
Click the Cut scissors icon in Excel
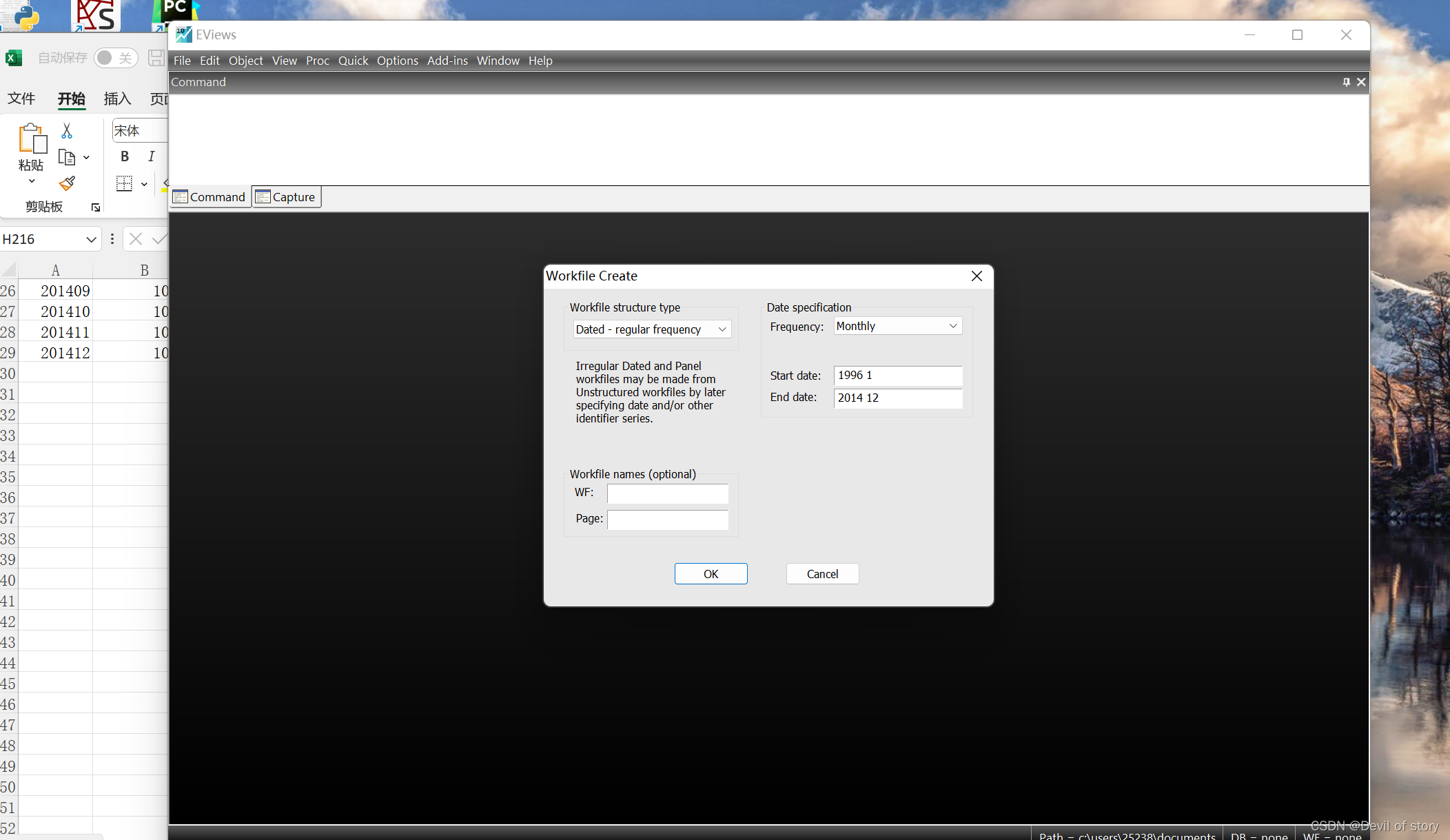[67, 130]
